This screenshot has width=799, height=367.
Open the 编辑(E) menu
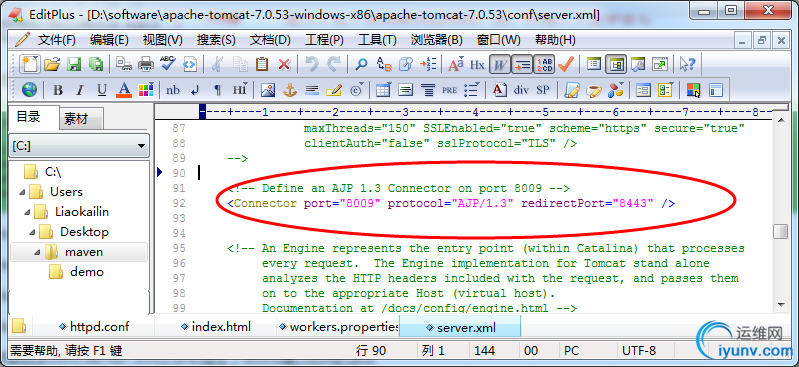(x=109, y=40)
